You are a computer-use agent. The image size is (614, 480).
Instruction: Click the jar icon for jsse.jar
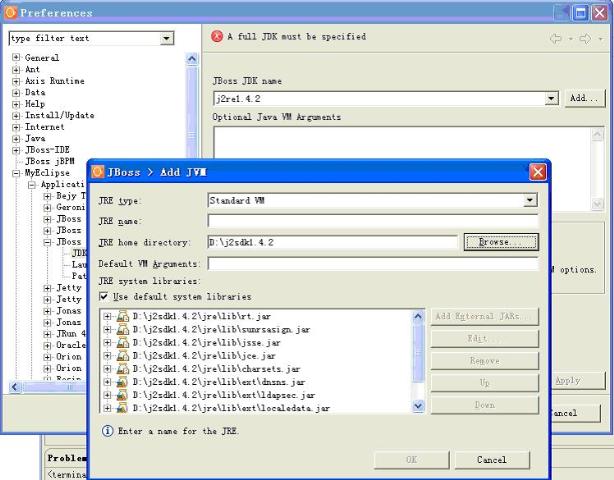pos(122,343)
